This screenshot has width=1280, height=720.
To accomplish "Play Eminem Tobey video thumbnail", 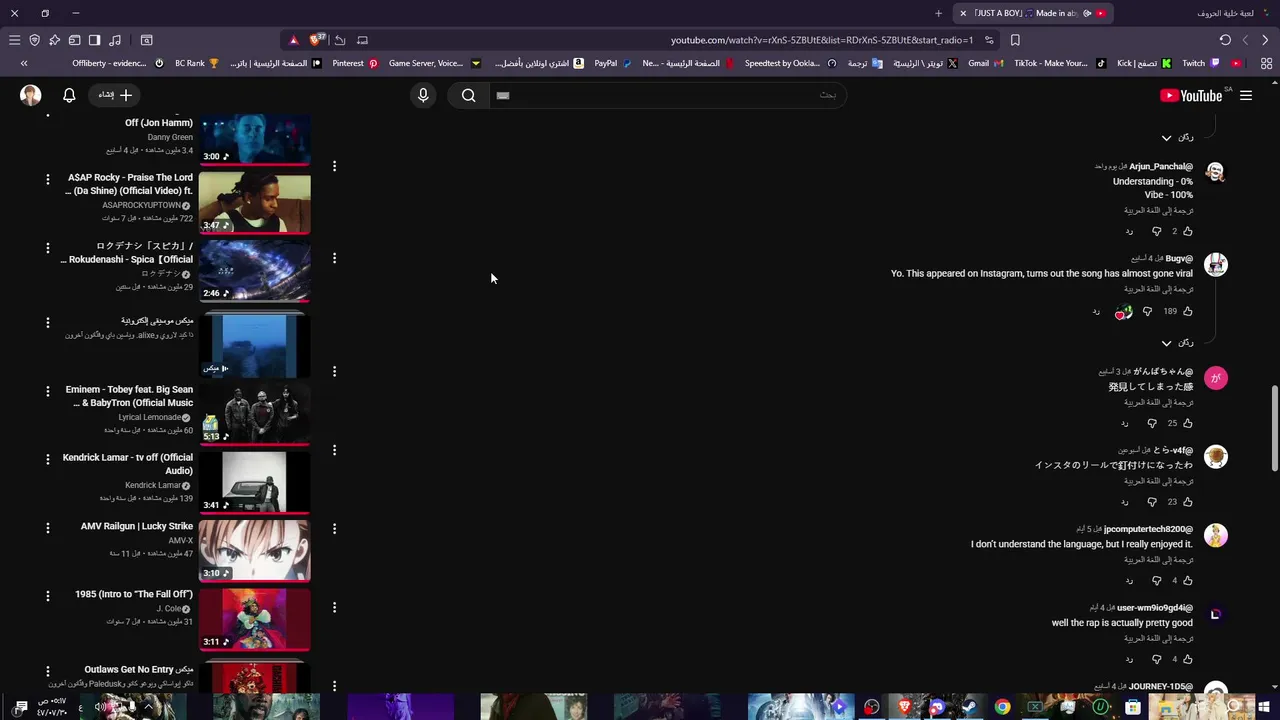I will tap(255, 414).
